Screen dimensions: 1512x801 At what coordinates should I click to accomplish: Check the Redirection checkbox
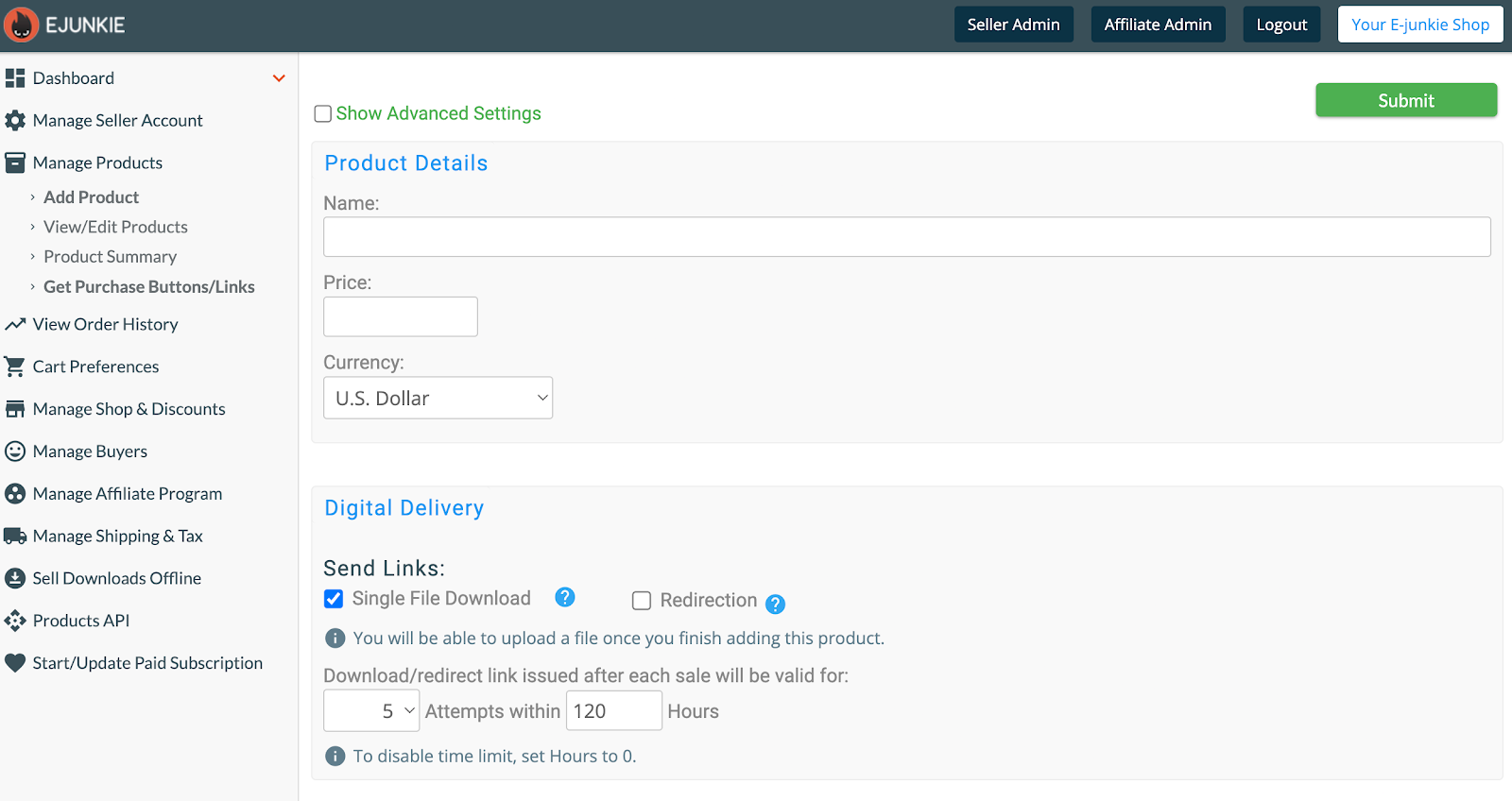[642, 601]
